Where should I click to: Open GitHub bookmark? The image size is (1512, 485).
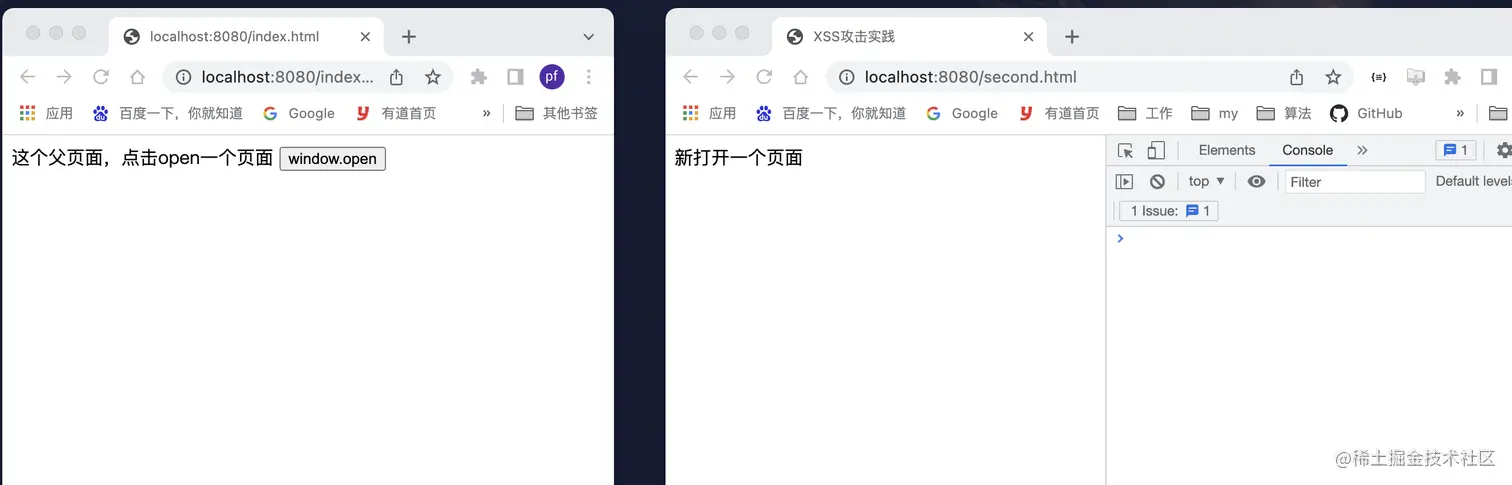[1366, 113]
